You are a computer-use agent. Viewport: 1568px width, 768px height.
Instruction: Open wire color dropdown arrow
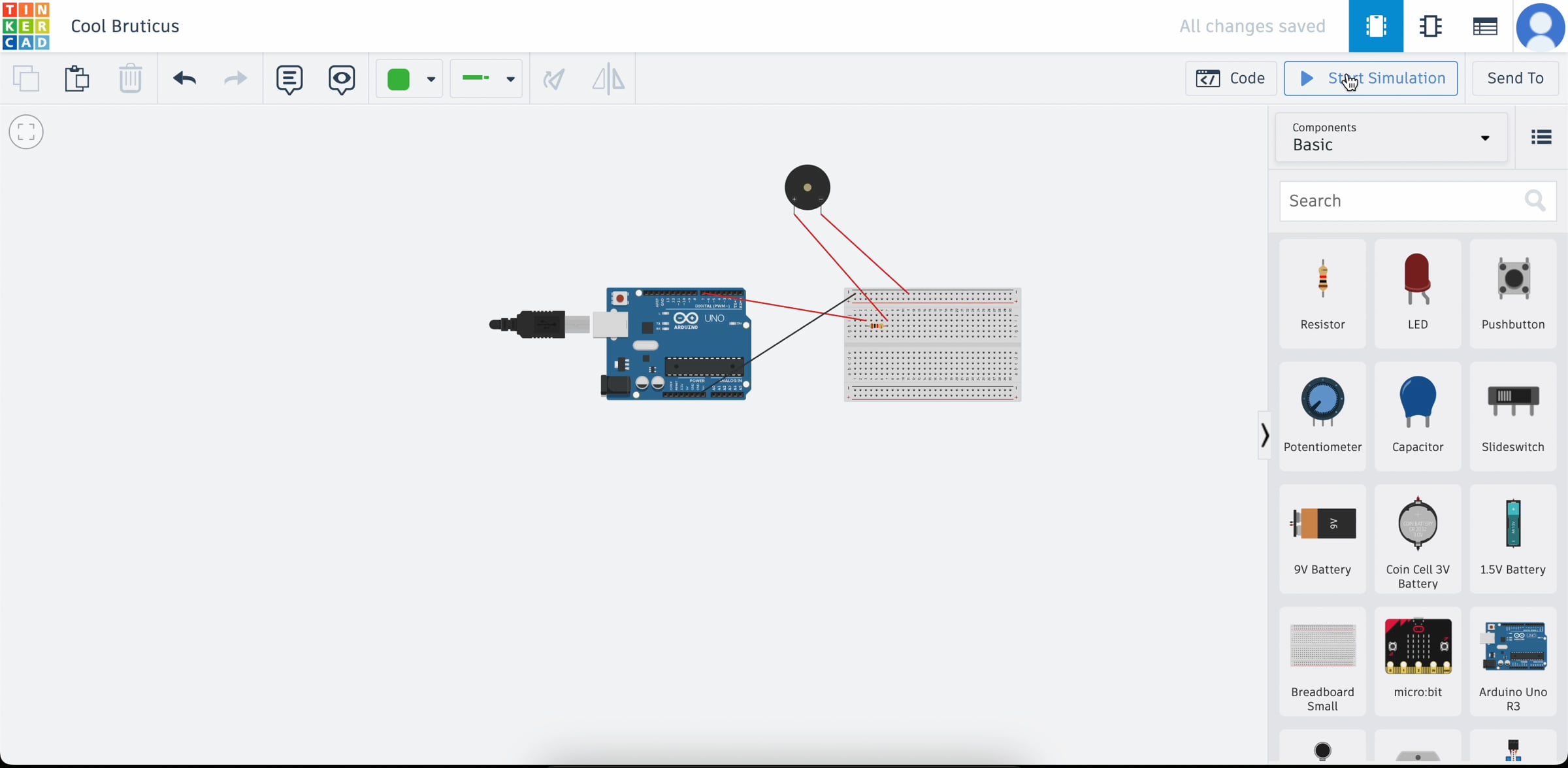[x=431, y=79]
